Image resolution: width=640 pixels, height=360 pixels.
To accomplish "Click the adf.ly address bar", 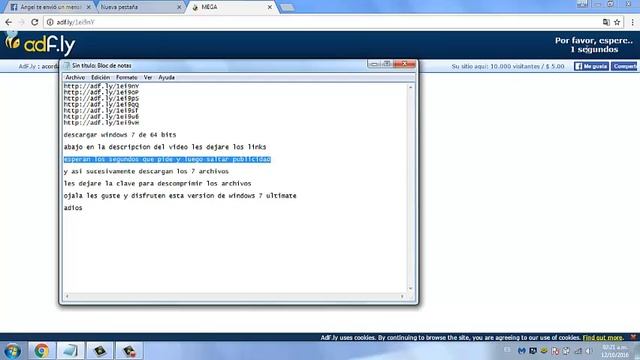I will 327,22.
